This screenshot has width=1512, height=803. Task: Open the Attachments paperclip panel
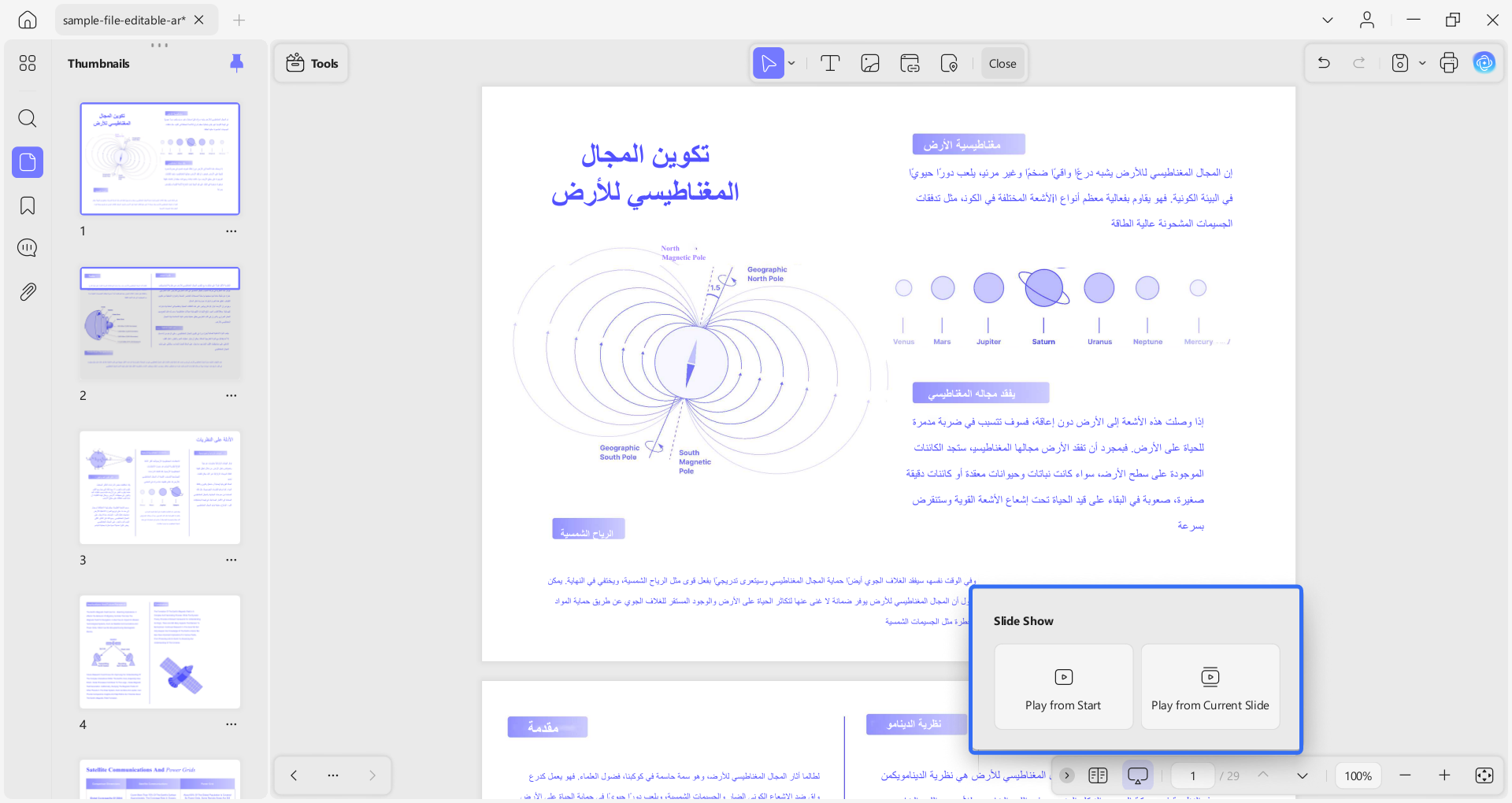pos(28,292)
